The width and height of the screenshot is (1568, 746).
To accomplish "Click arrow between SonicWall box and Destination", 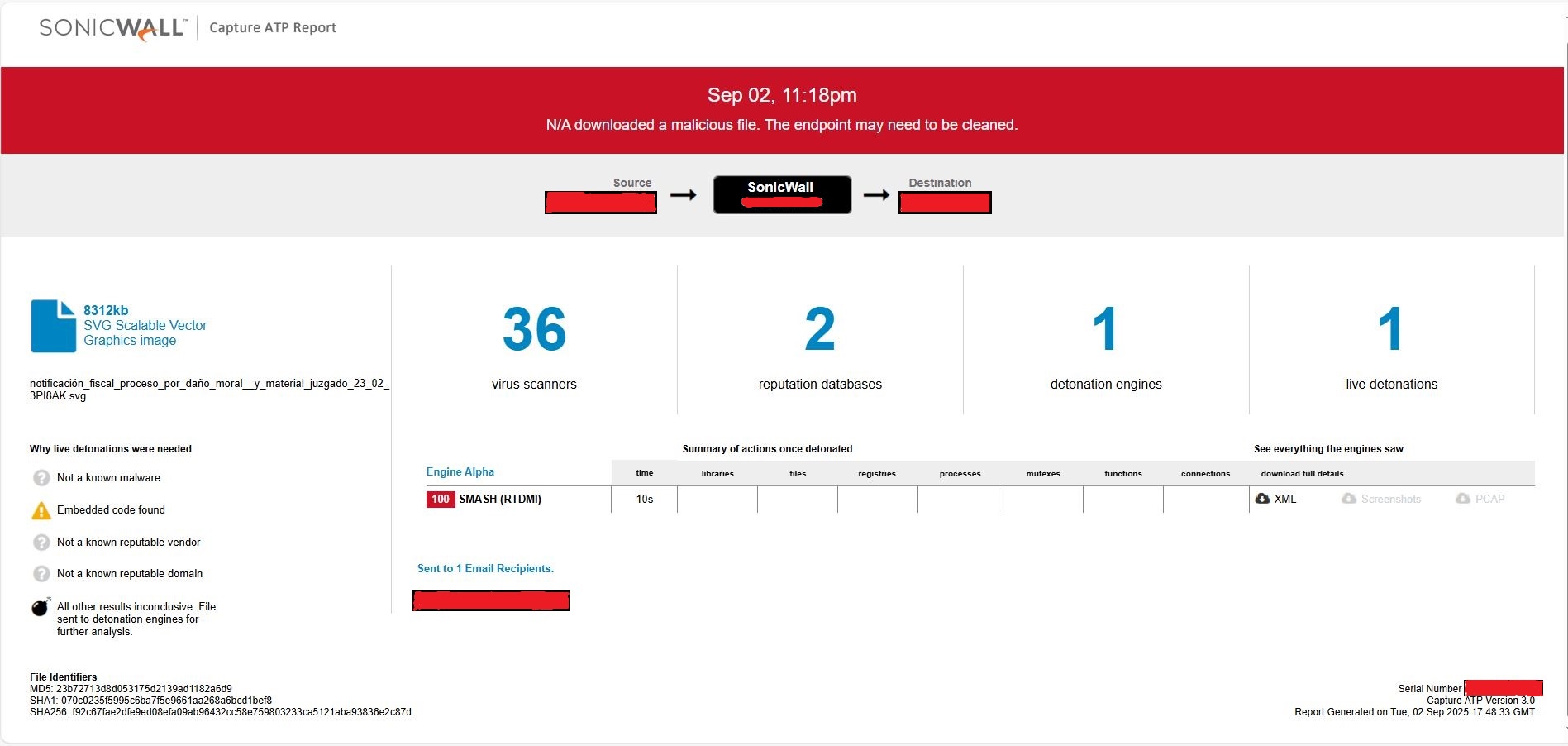I will click(x=876, y=195).
